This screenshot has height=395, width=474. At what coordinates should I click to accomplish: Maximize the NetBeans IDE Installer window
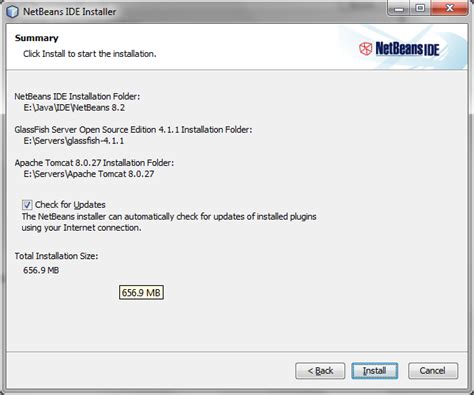[420, 9]
